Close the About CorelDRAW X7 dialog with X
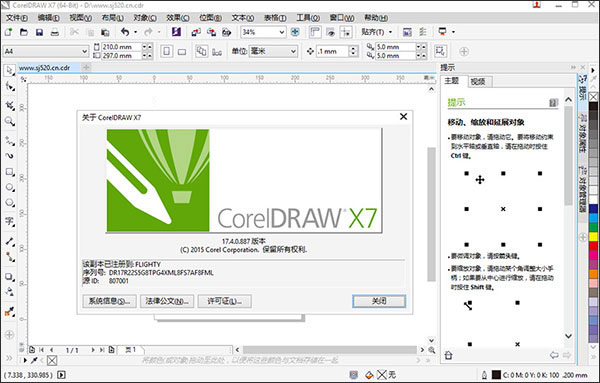600x383 pixels. point(403,116)
